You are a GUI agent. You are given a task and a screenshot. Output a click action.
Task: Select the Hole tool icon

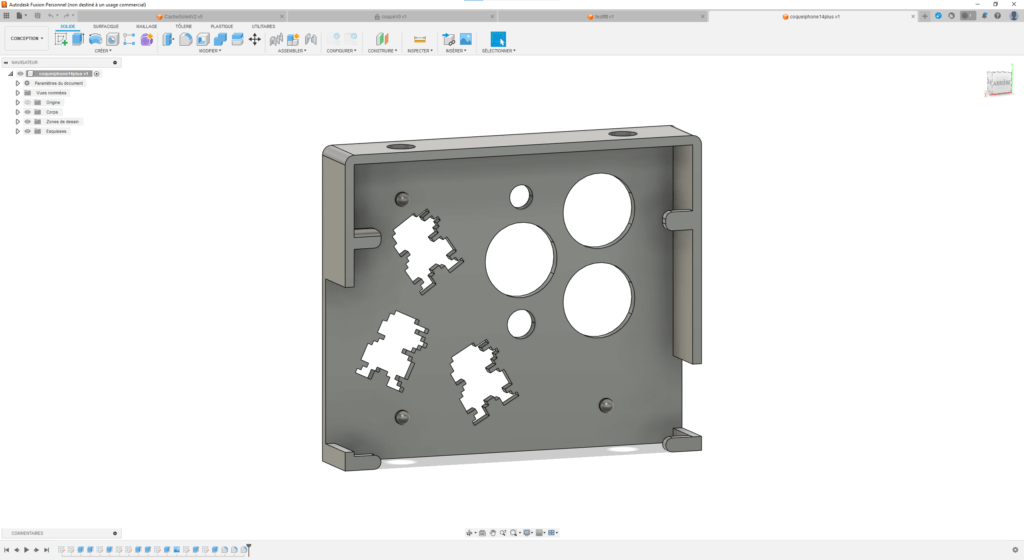[112, 39]
